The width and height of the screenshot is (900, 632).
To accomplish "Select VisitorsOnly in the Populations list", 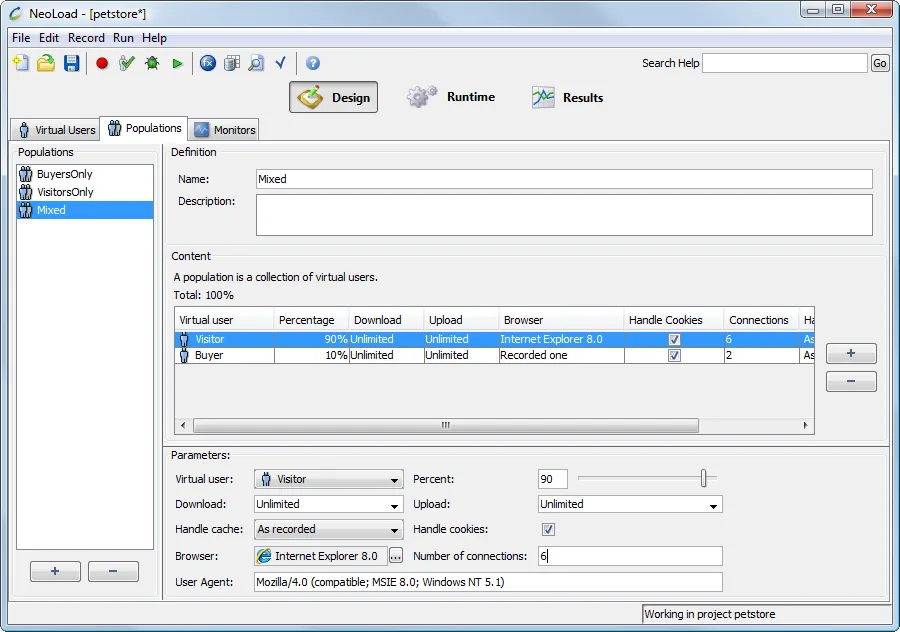I will point(85,192).
